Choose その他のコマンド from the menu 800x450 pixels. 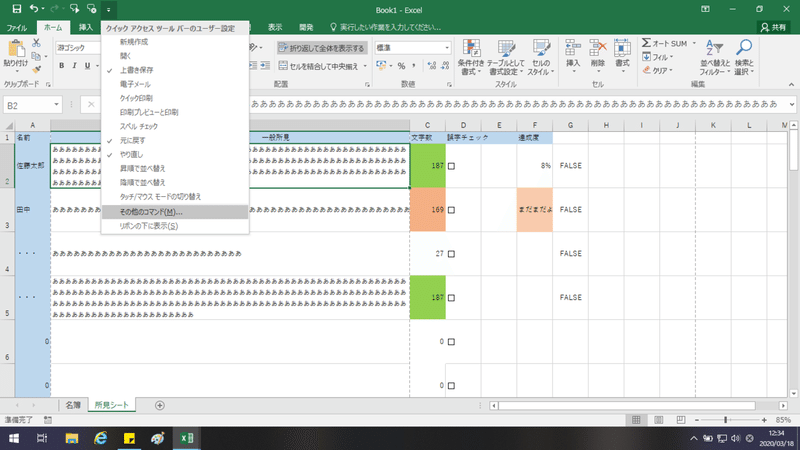pyautogui.click(x=175, y=212)
